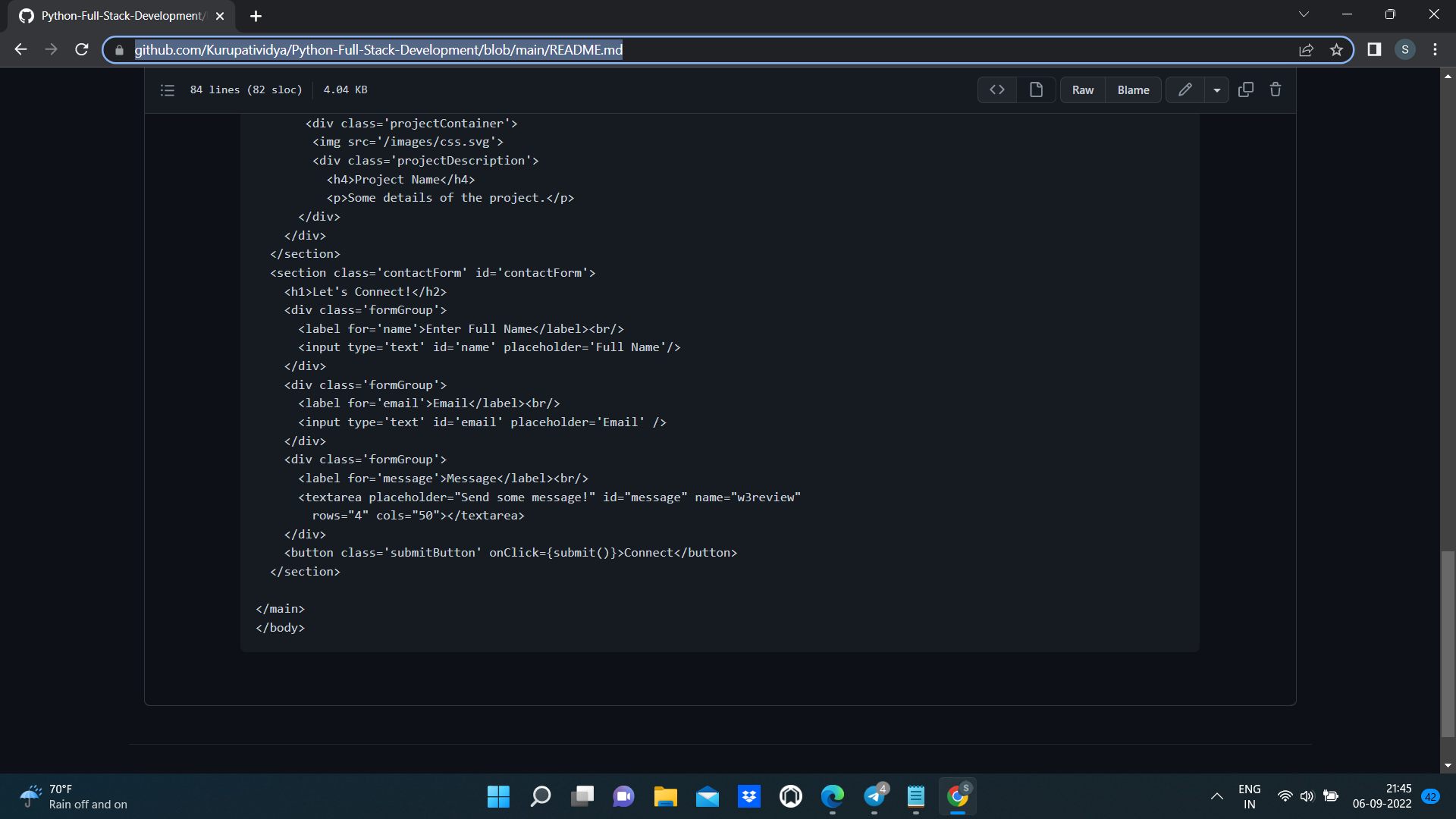Open the Blame view

pyautogui.click(x=1133, y=90)
